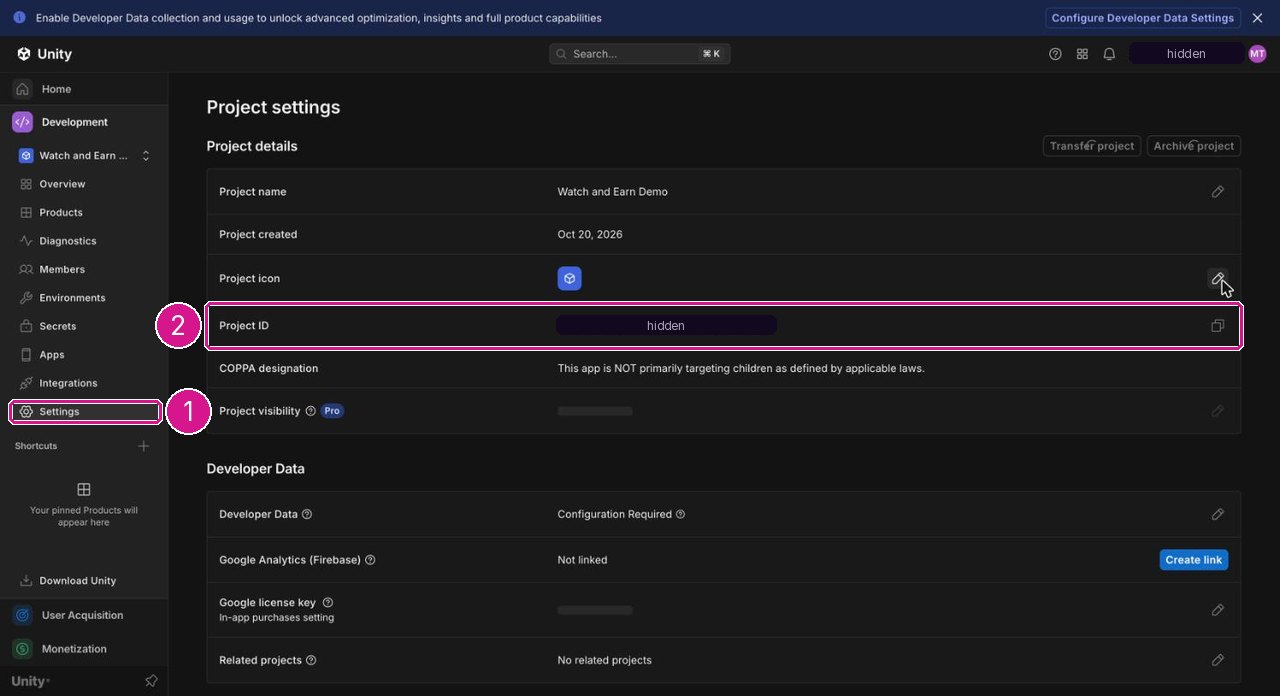Click the blue cube project icon

click(569, 279)
